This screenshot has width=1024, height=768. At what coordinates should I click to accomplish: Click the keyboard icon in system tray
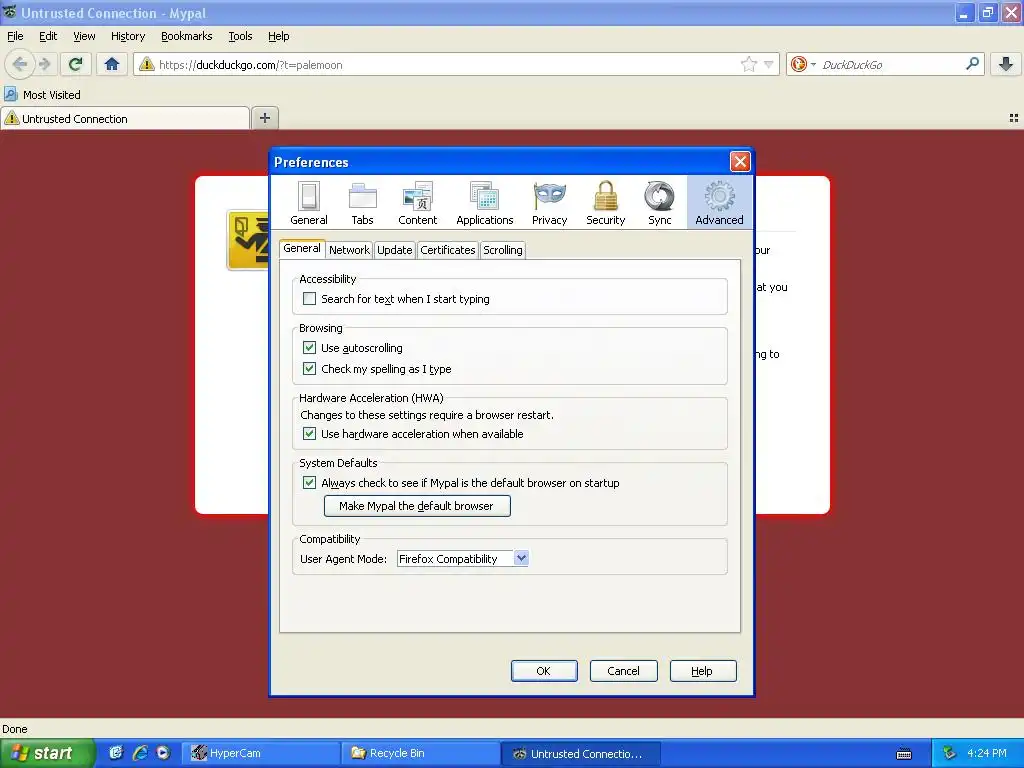[904, 754]
